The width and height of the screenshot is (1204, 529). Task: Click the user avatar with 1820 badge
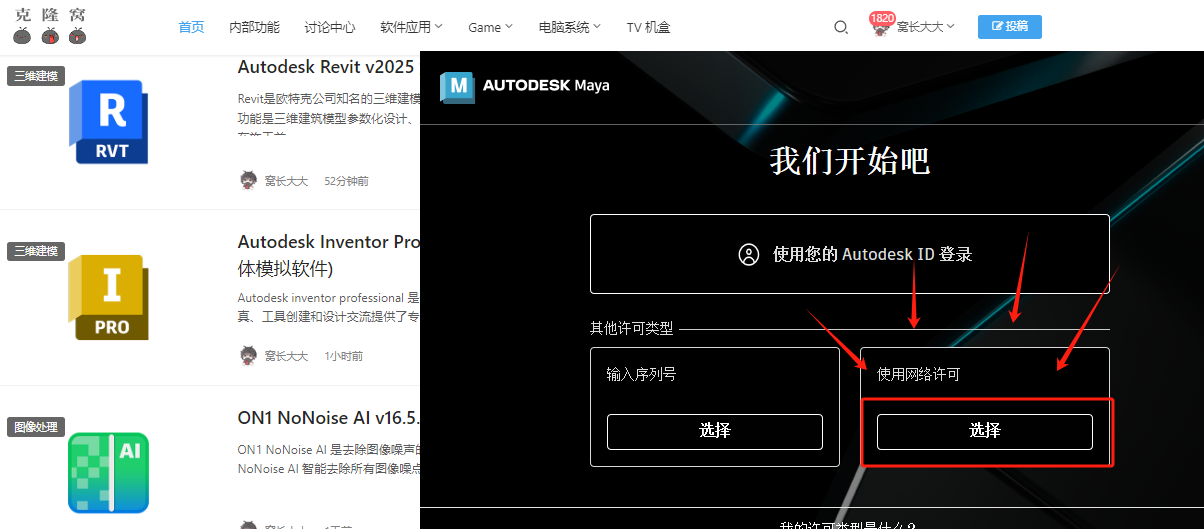click(880, 28)
